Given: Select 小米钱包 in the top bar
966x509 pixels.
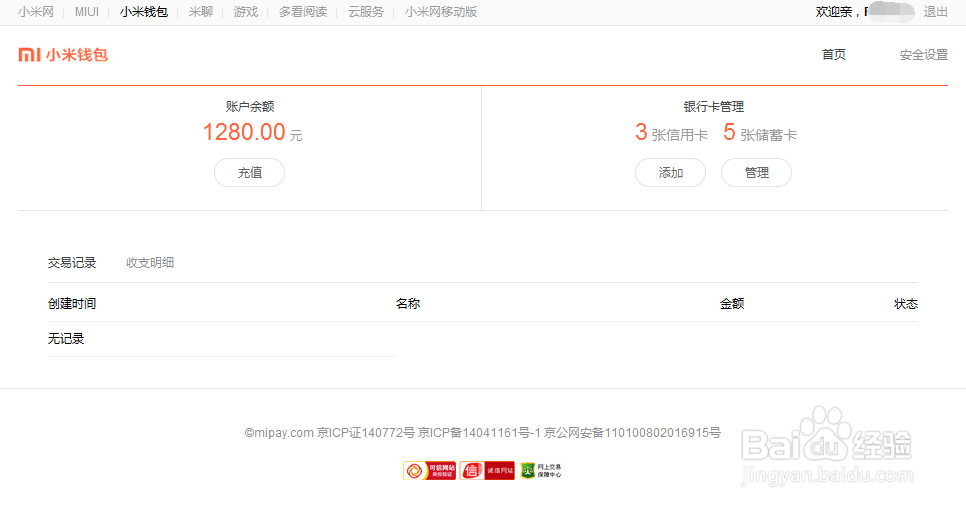Looking at the screenshot, I should coord(144,12).
